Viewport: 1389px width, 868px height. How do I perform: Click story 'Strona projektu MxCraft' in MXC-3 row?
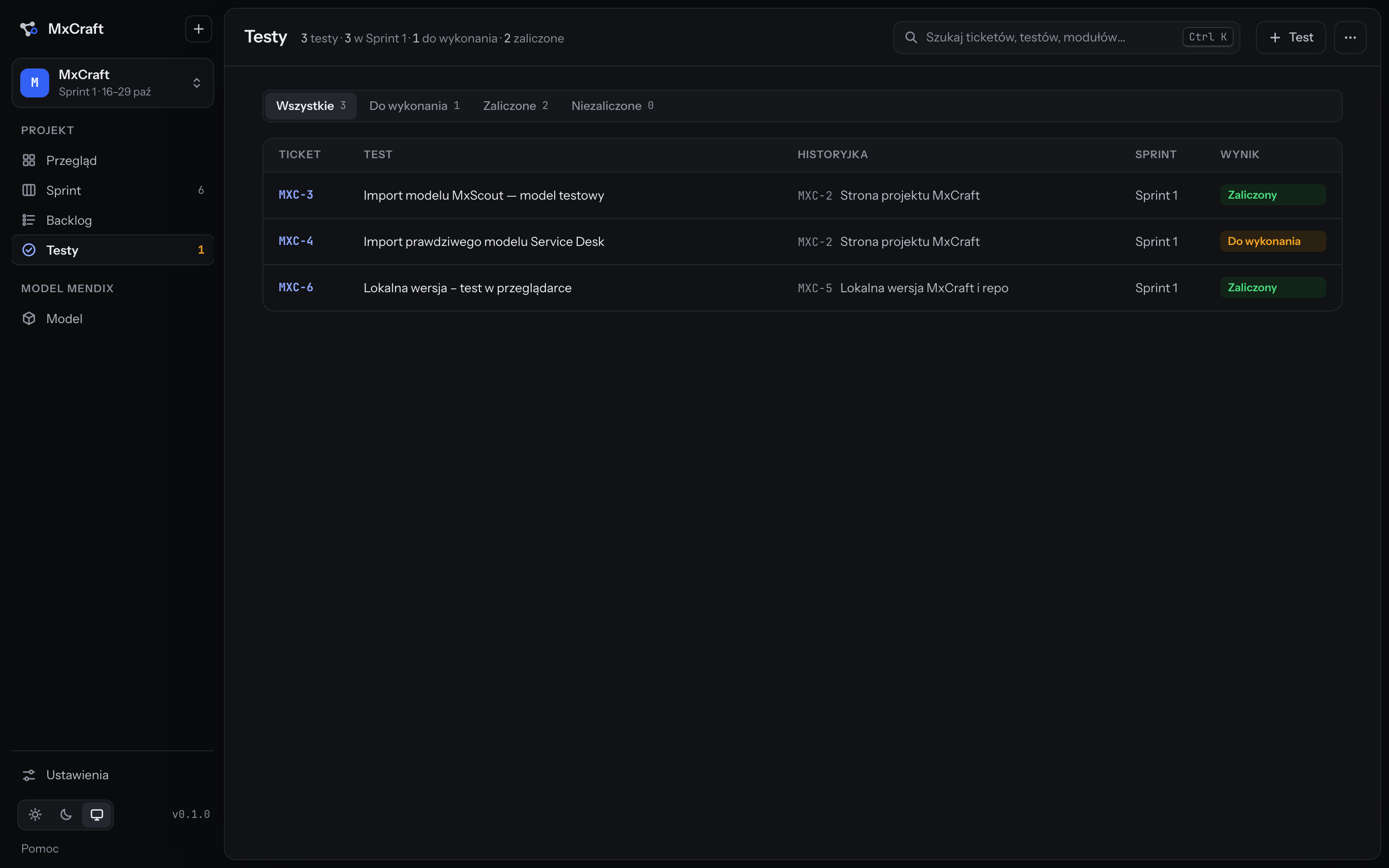(910, 195)
